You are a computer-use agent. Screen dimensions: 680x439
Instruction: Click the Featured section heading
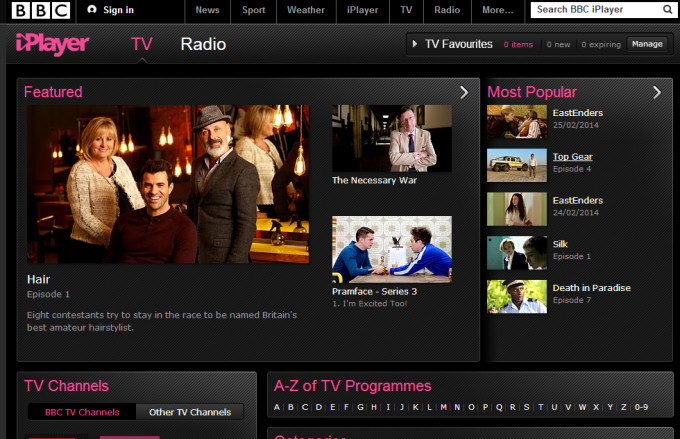pyautogui.click(x=53, y=92)
